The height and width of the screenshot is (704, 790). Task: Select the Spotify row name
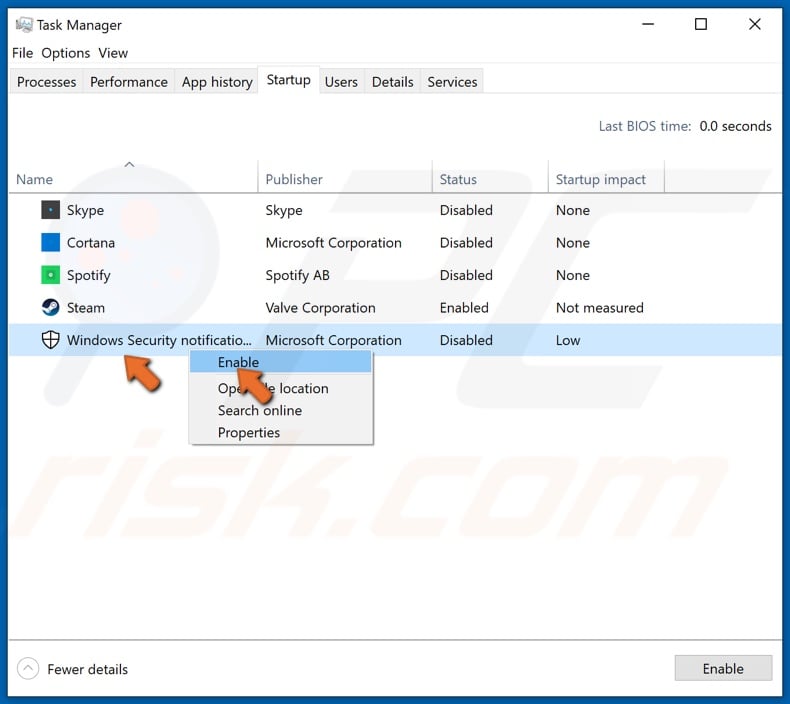[89, 276]
